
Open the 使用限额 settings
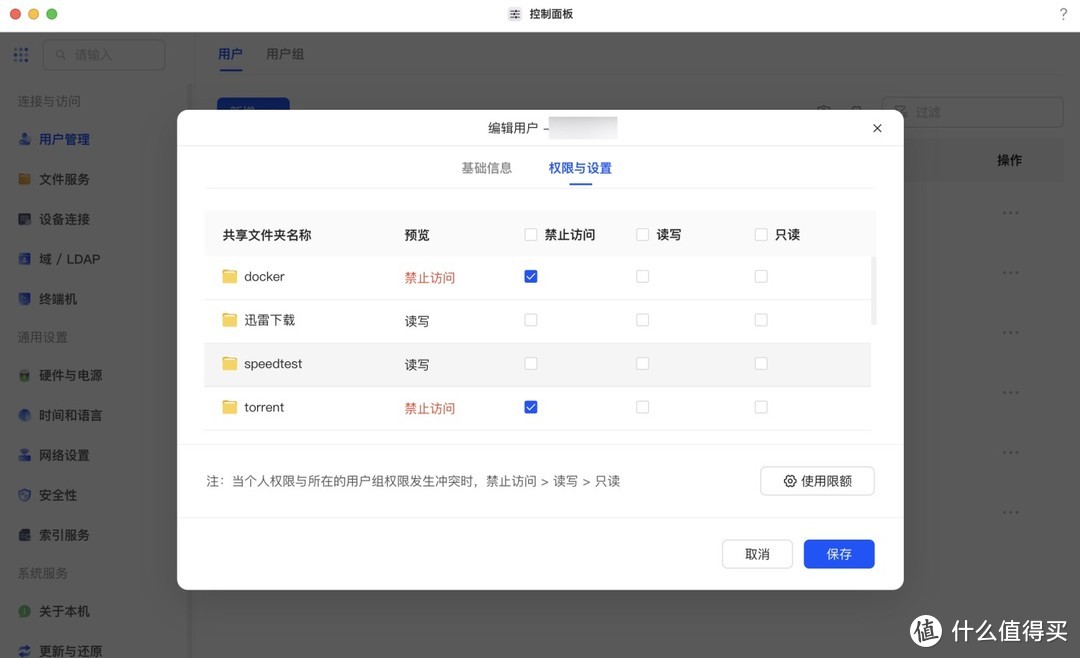tap(817, 481)
